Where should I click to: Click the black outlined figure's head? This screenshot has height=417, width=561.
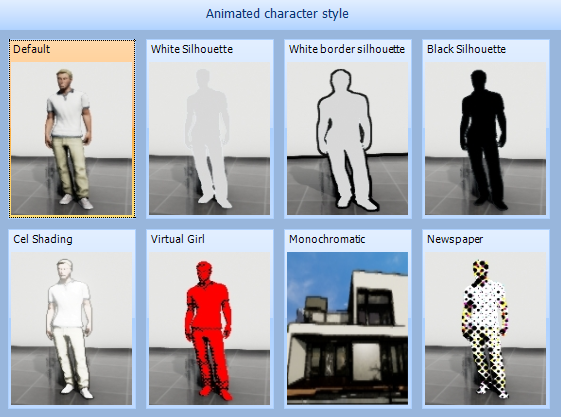pyautogui.click(x=341, y=81)
